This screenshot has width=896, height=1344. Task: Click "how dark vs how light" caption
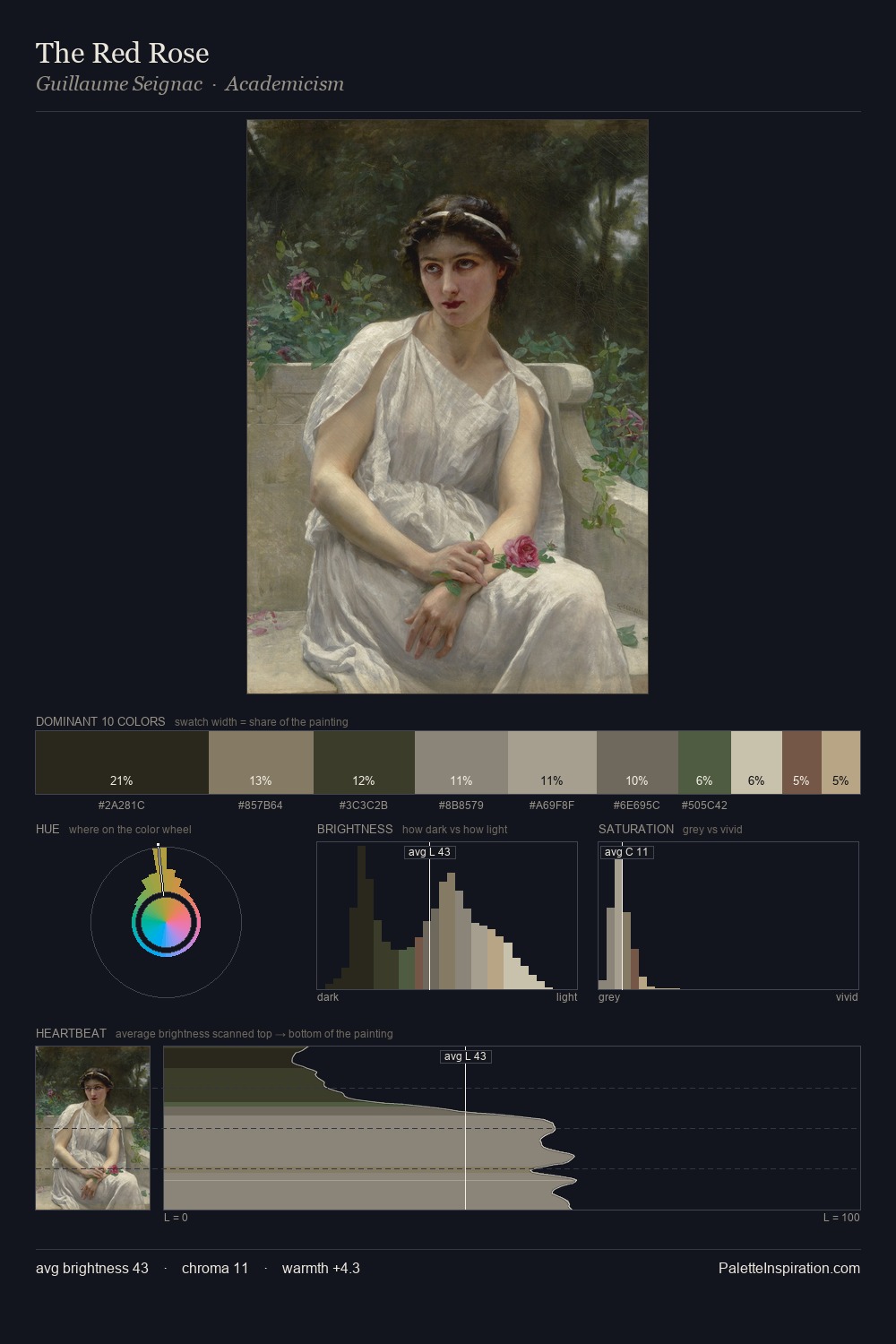pos(455,830)
